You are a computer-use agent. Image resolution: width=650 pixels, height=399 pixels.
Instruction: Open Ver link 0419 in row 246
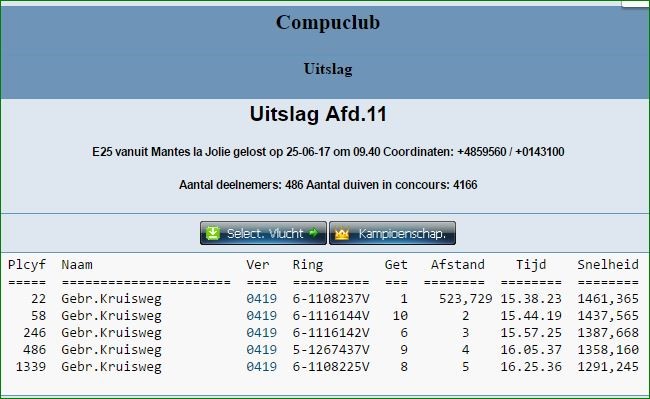pos(261,333)
